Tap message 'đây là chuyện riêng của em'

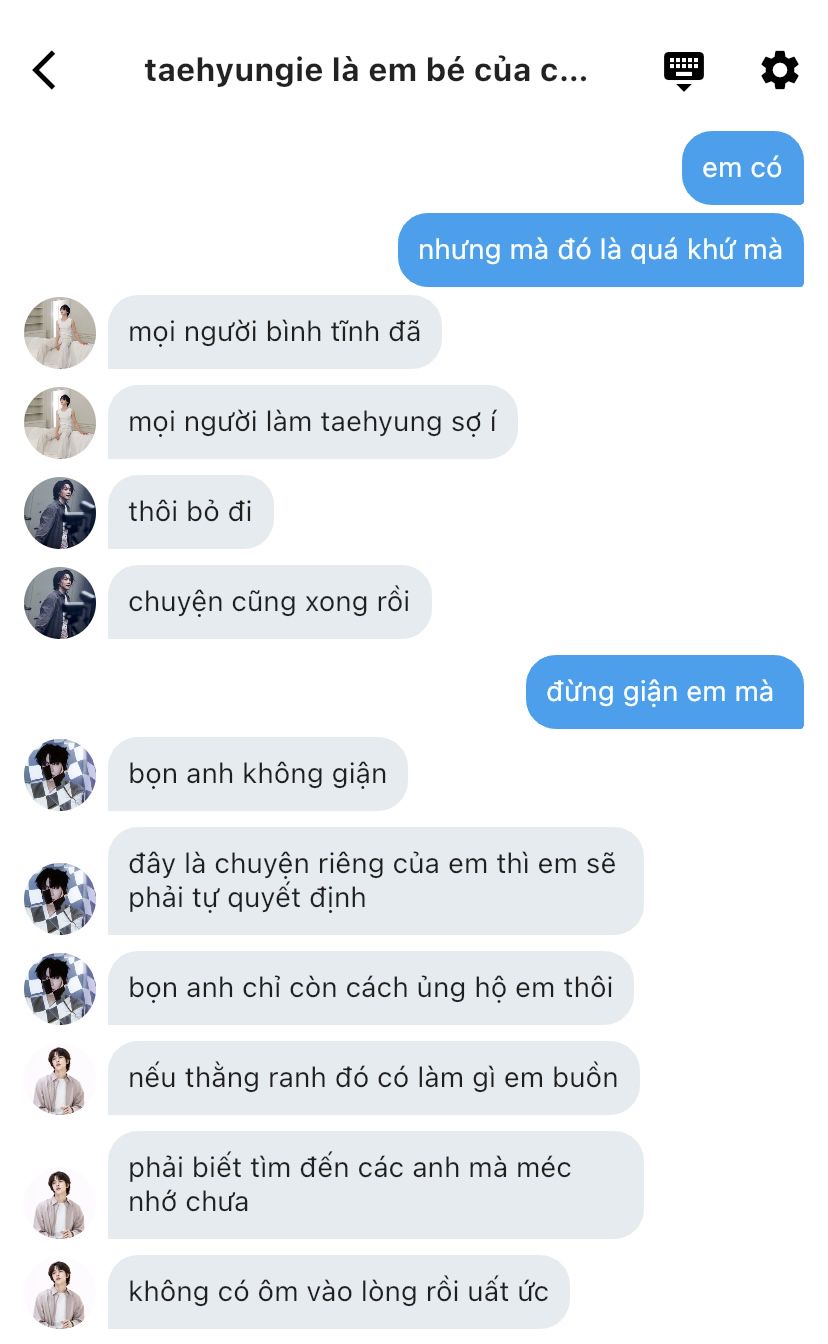point(375,881)
